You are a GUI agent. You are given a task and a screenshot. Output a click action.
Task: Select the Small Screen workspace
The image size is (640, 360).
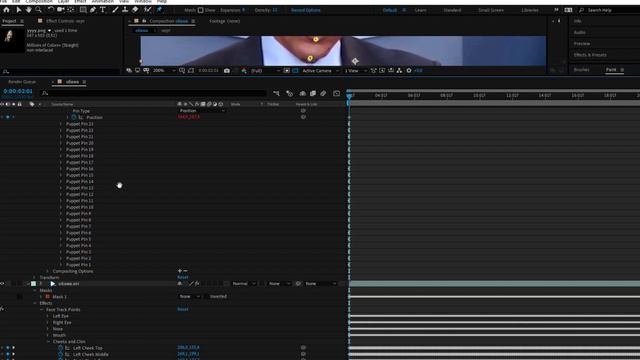click(491, 10)
